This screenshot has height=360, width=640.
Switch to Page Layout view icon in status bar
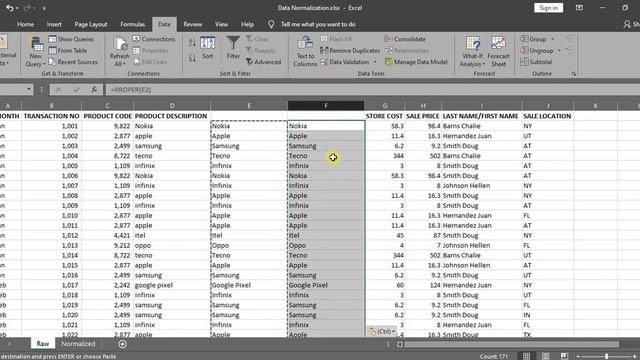545,356
